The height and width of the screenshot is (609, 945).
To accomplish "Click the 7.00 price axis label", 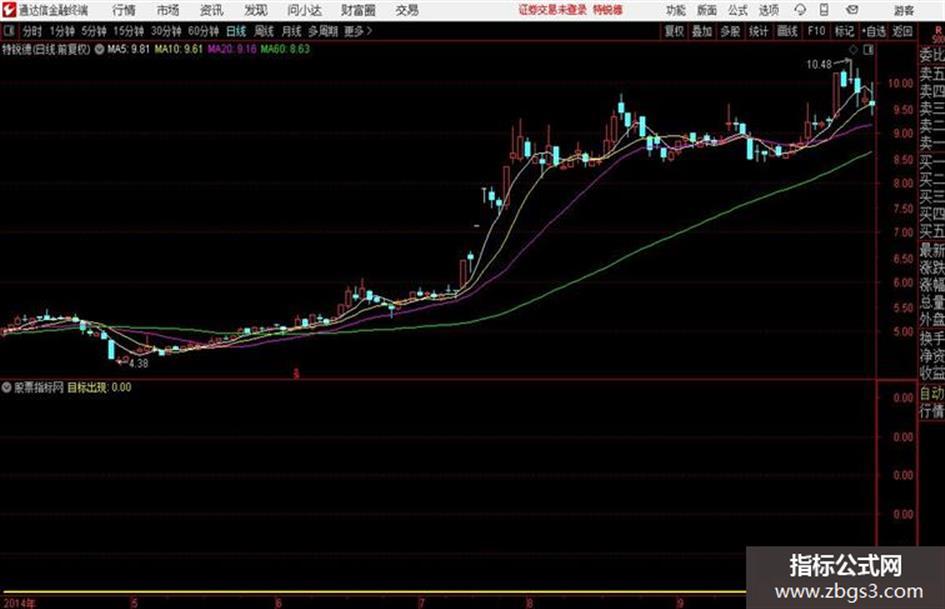I will pyautogui.click(x=903, y=232).
